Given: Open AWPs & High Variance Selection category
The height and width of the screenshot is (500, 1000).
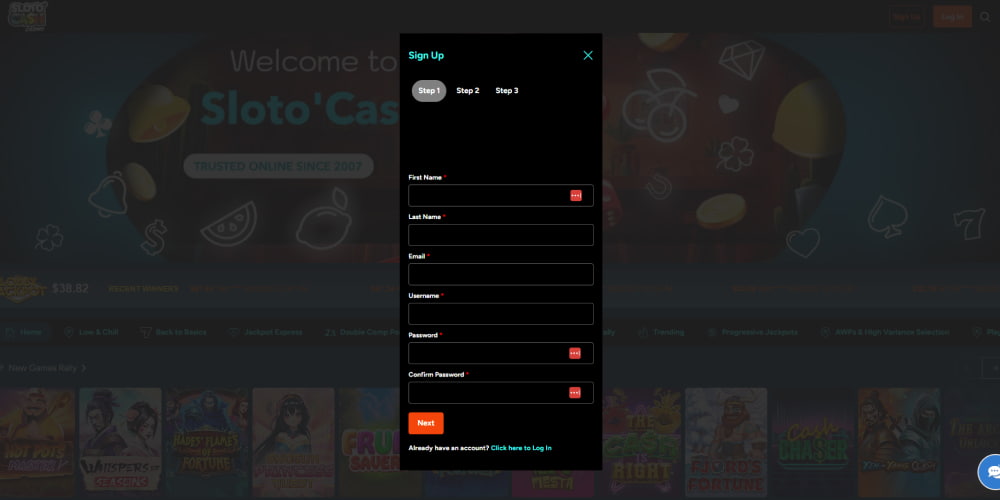Looking at the screenshot, I should pyautogui.click(x=884, y=332).
